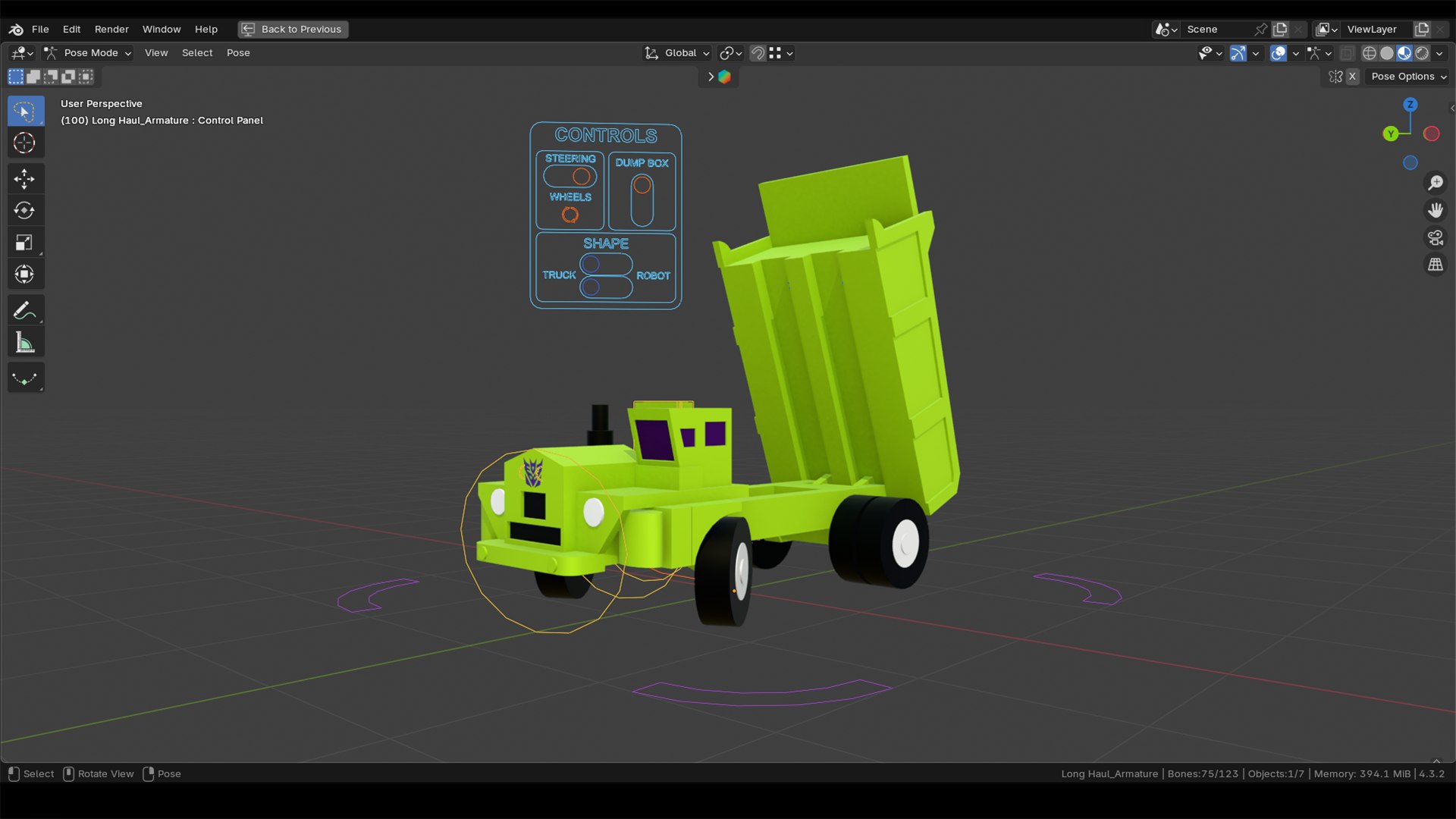Open the shading options dropdown arrow
Image resolution: width=1456 pixels, height=819 pixels.
click(1439, 53)
